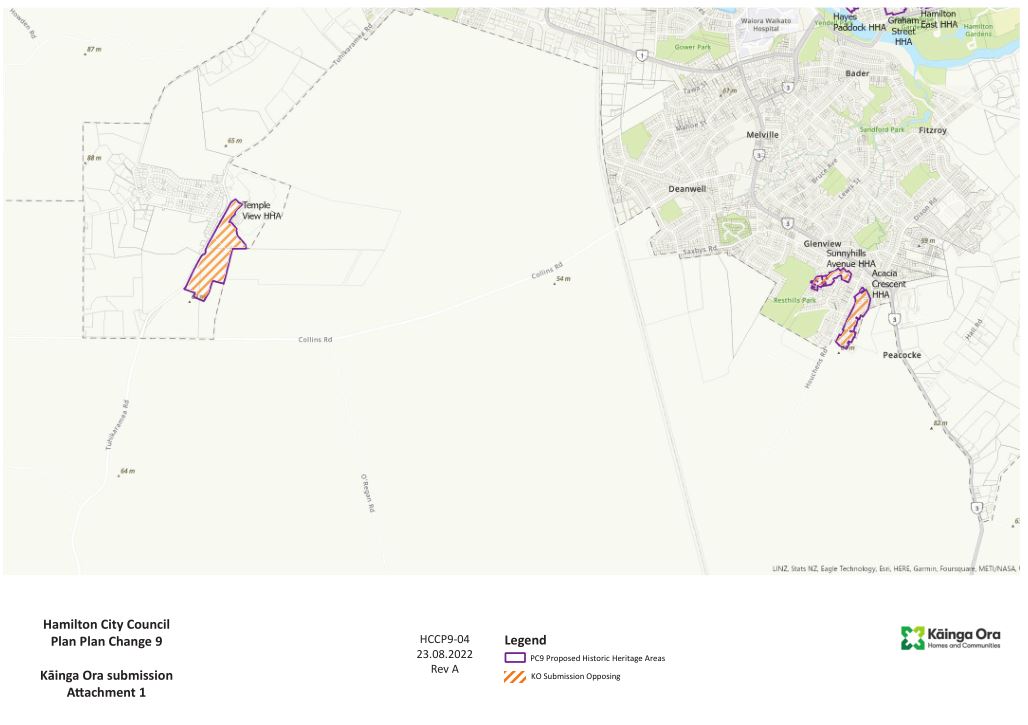The width and height of the screenshot is (1028, 725).
Task: Click the Peacocke suburb label
Action: (x=902, y=355)
